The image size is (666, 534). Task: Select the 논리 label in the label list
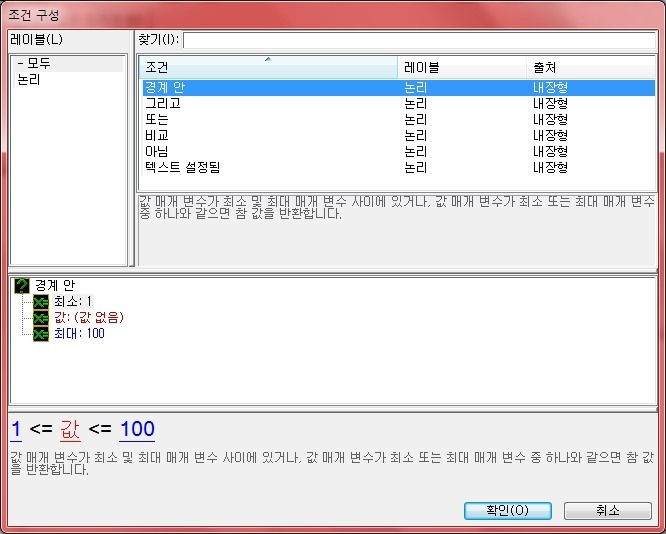pyautogui.click(x=29, y=80)
